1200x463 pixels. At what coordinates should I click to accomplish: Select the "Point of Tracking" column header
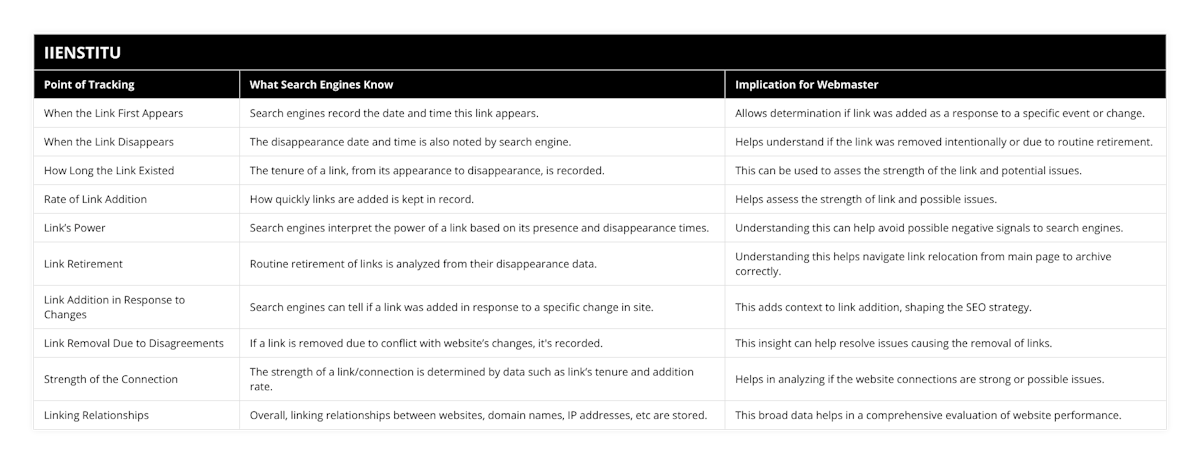tap(90, 85)
